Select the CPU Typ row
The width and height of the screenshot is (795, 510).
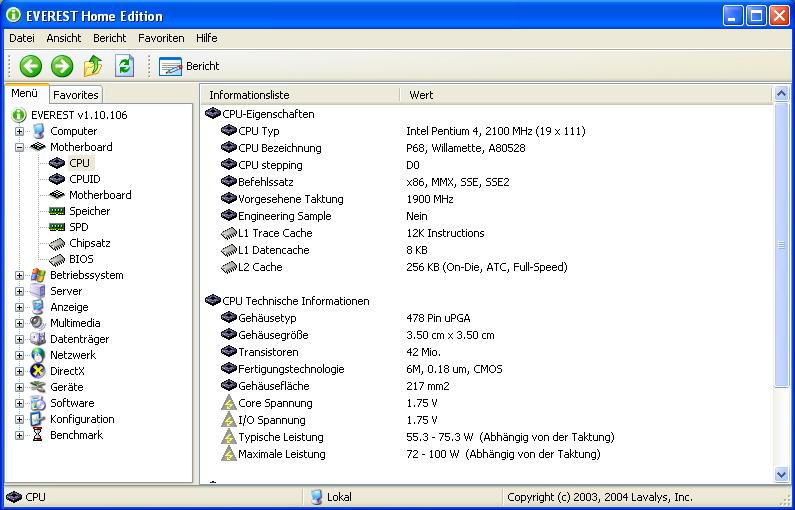[487, 131]
